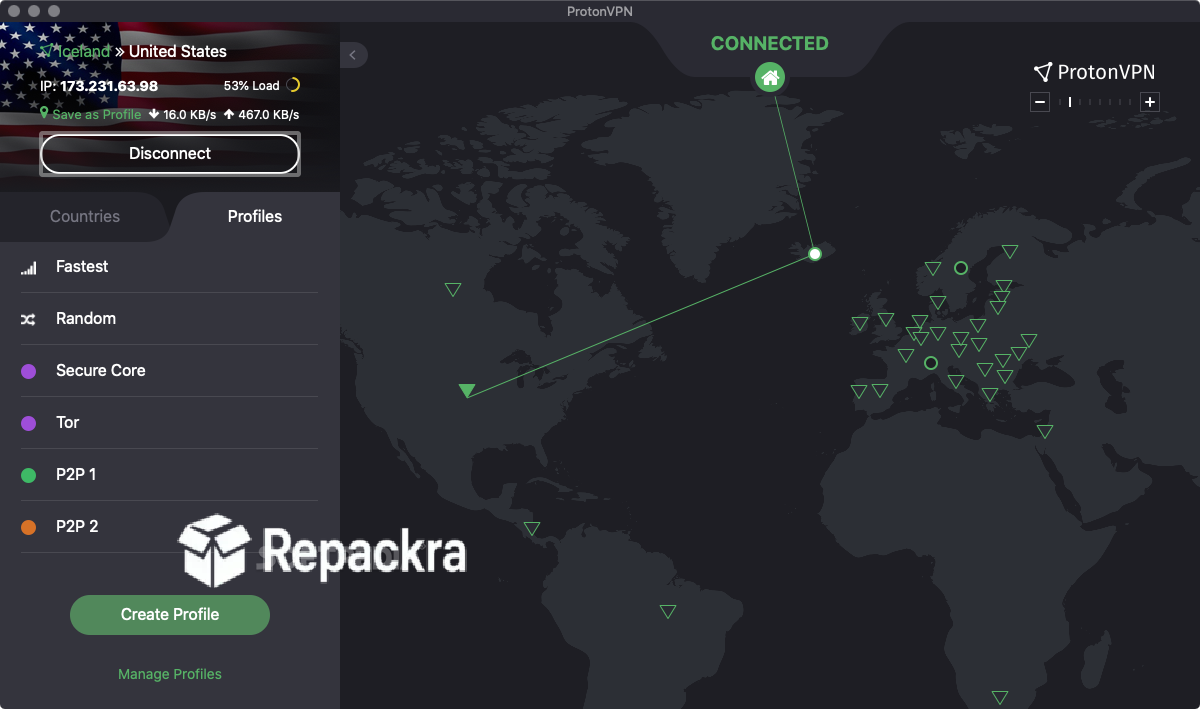Select the Finland server triangle marker
This screenshot has width=1200, height=709.
point(1010,251)
